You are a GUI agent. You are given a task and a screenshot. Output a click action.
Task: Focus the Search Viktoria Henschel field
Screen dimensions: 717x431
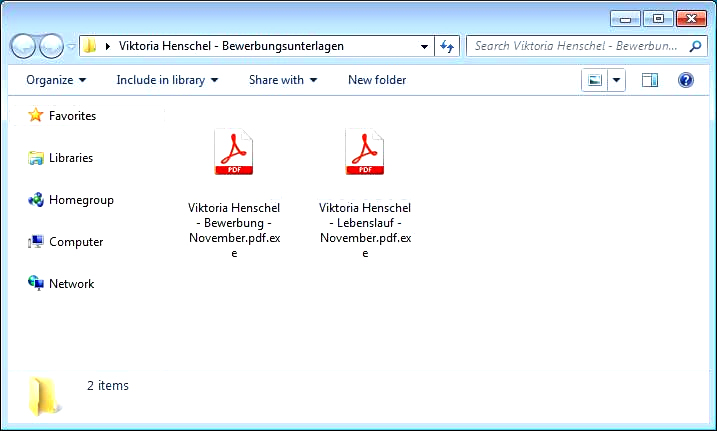(x=587, y=46)
